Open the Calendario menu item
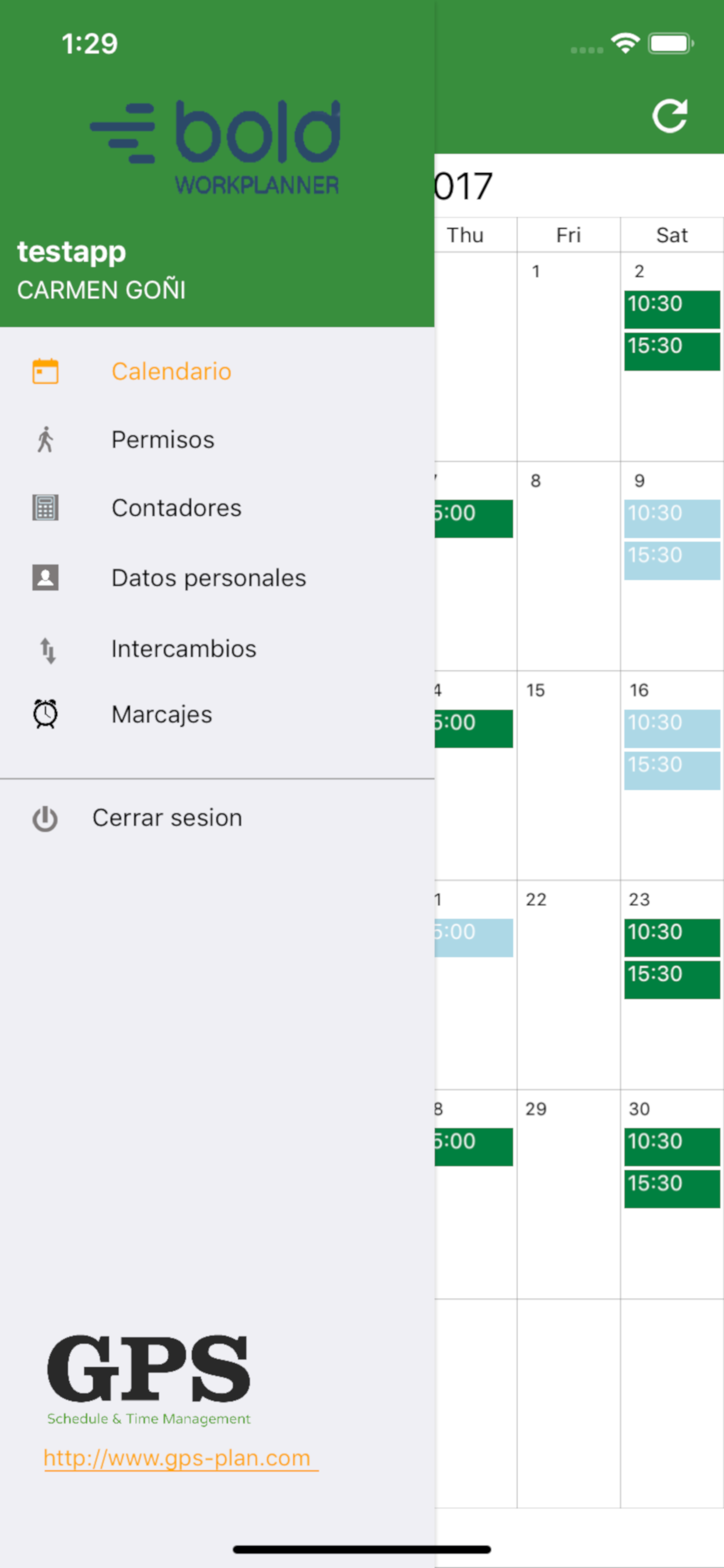 [x=171, y=372]
